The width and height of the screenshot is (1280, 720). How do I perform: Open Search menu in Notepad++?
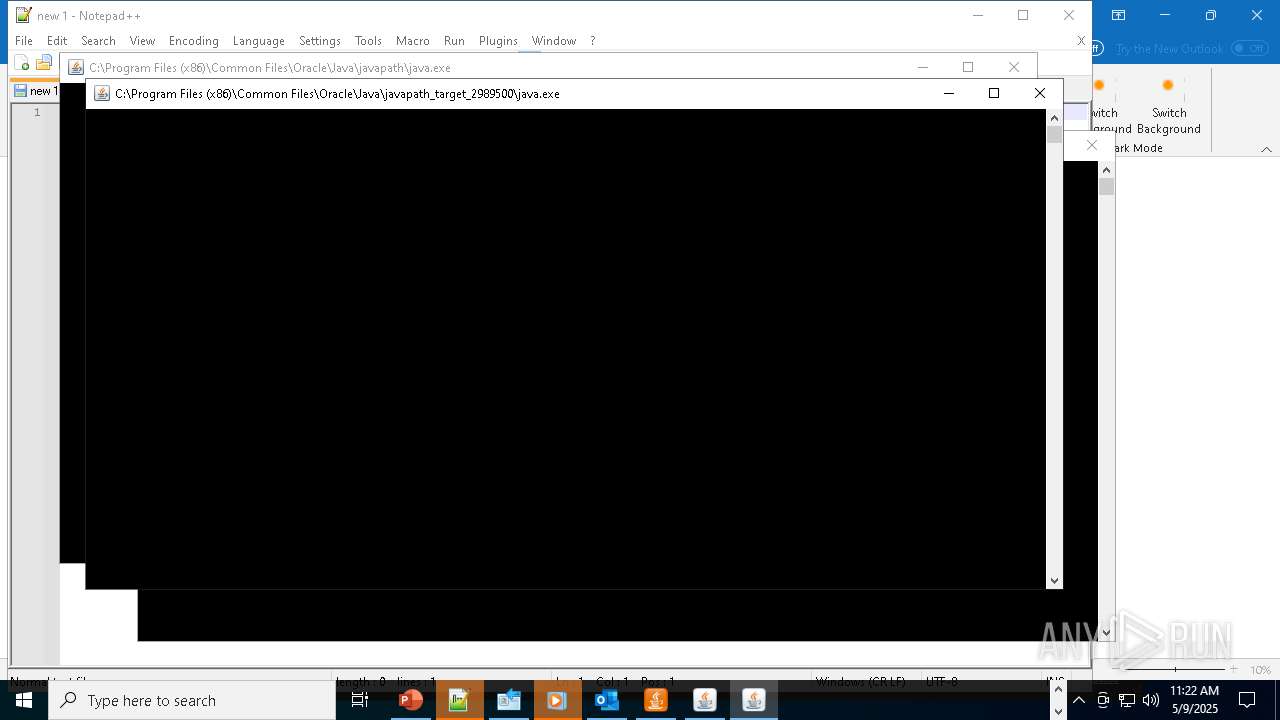click(x=98, y=41)
